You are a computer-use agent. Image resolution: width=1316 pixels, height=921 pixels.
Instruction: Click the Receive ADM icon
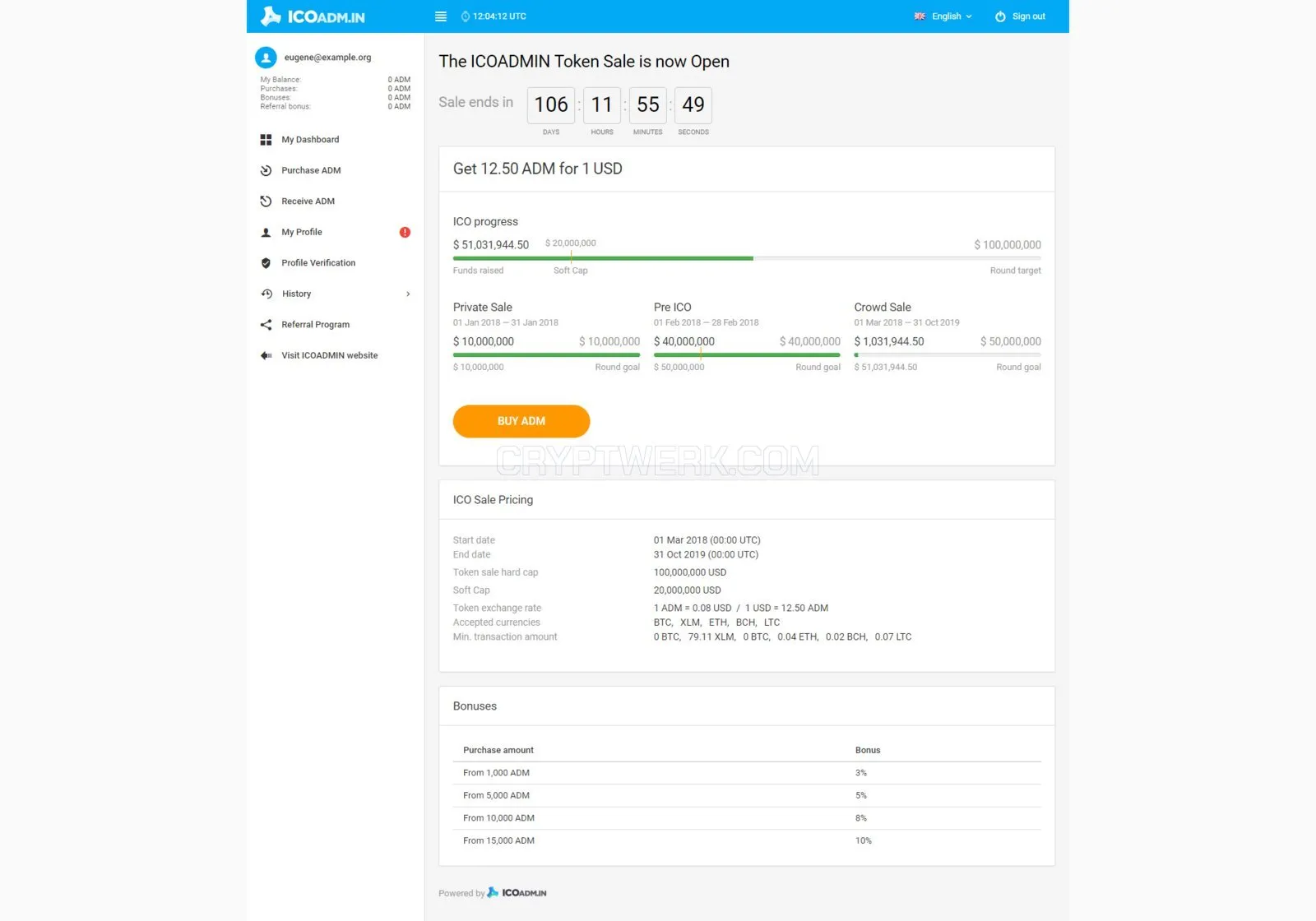266,201
